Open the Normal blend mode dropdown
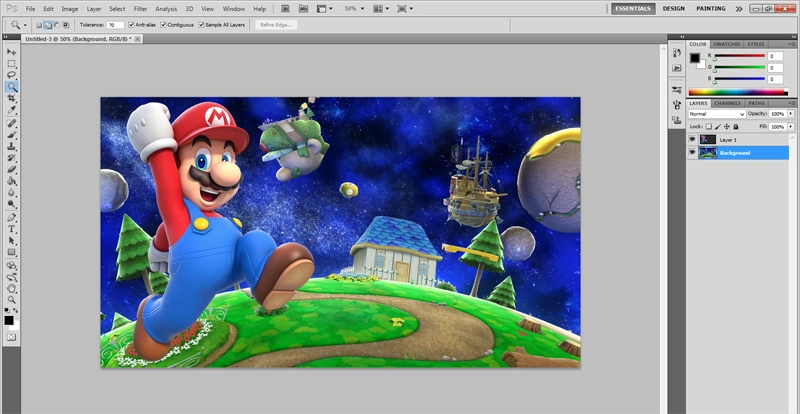800x414 pixels. (716, 114)
